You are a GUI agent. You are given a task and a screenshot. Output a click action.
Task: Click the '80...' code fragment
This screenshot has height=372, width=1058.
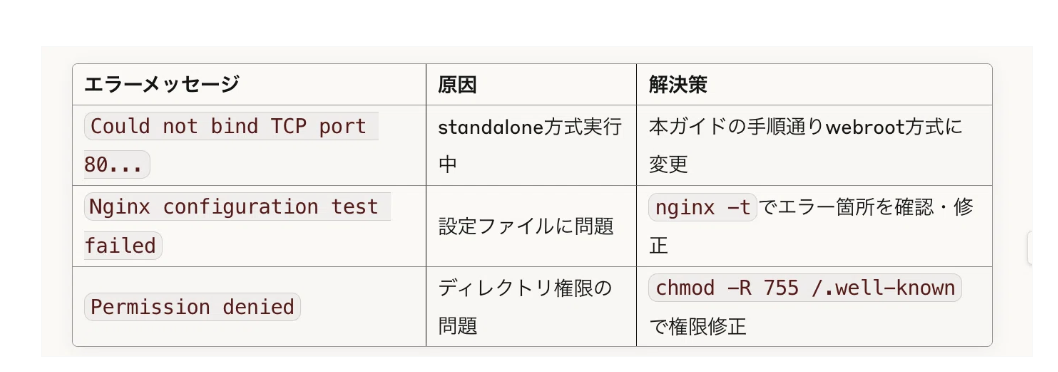coord(117,165)
